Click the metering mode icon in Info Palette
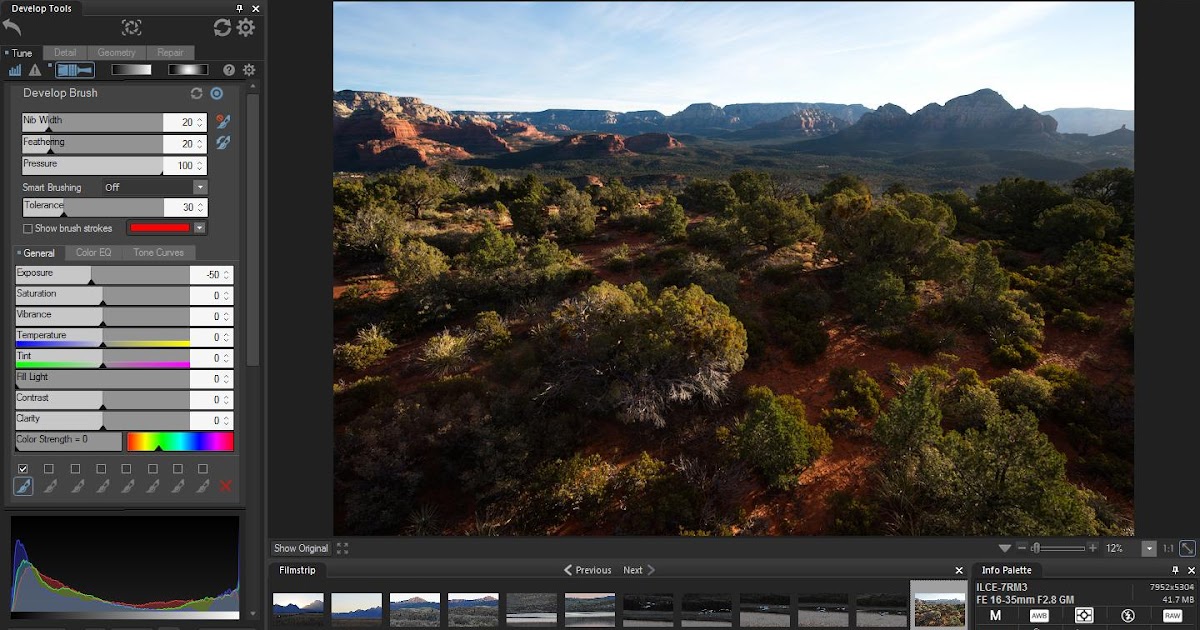 tap(1084, 616)
